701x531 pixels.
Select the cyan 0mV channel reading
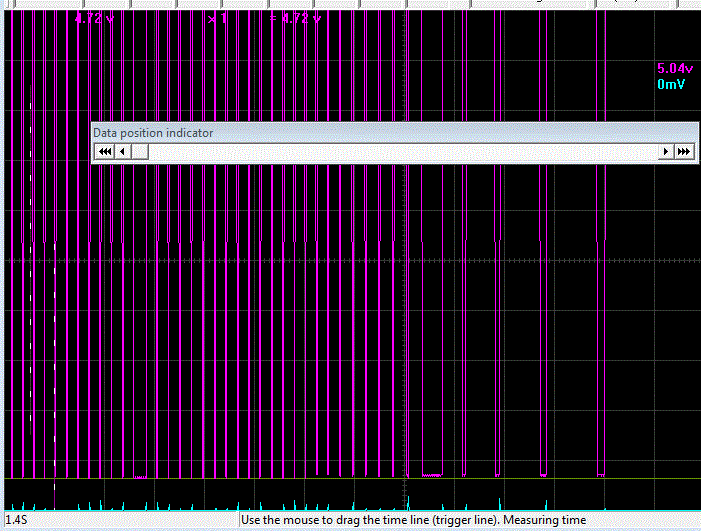point(671,85)
